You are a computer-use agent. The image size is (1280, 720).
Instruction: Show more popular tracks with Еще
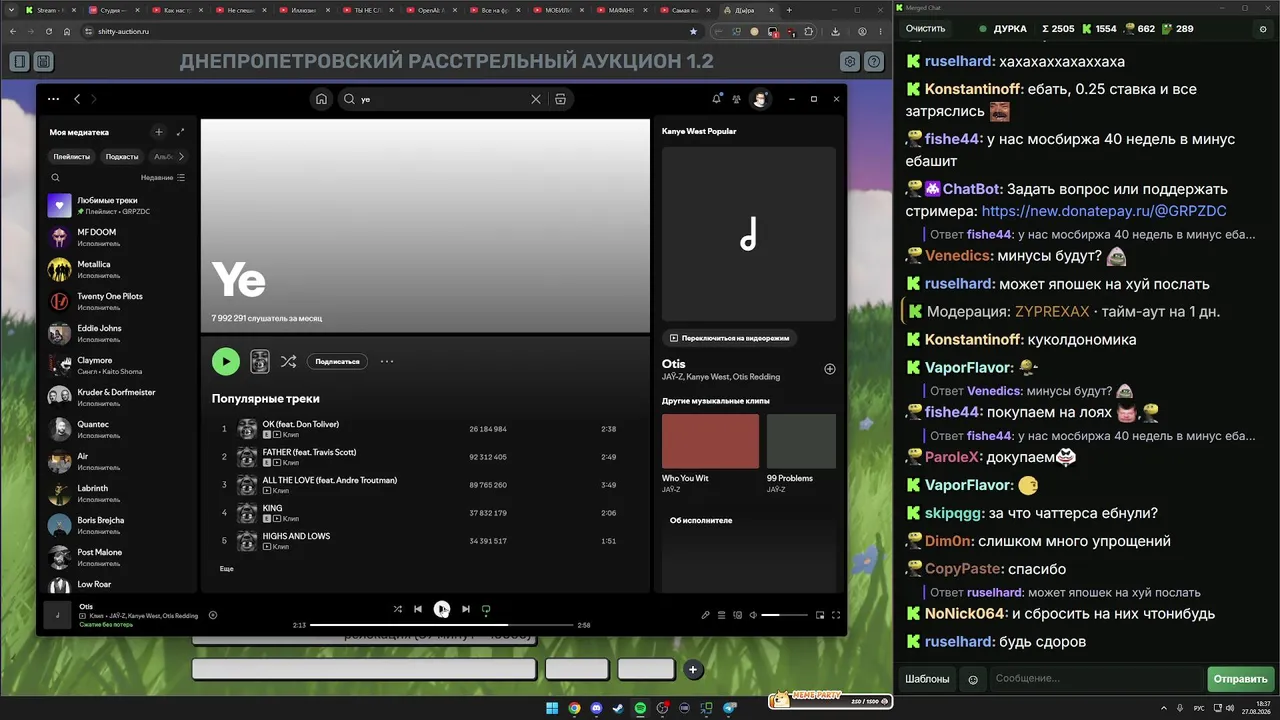[x=227, y=568]
